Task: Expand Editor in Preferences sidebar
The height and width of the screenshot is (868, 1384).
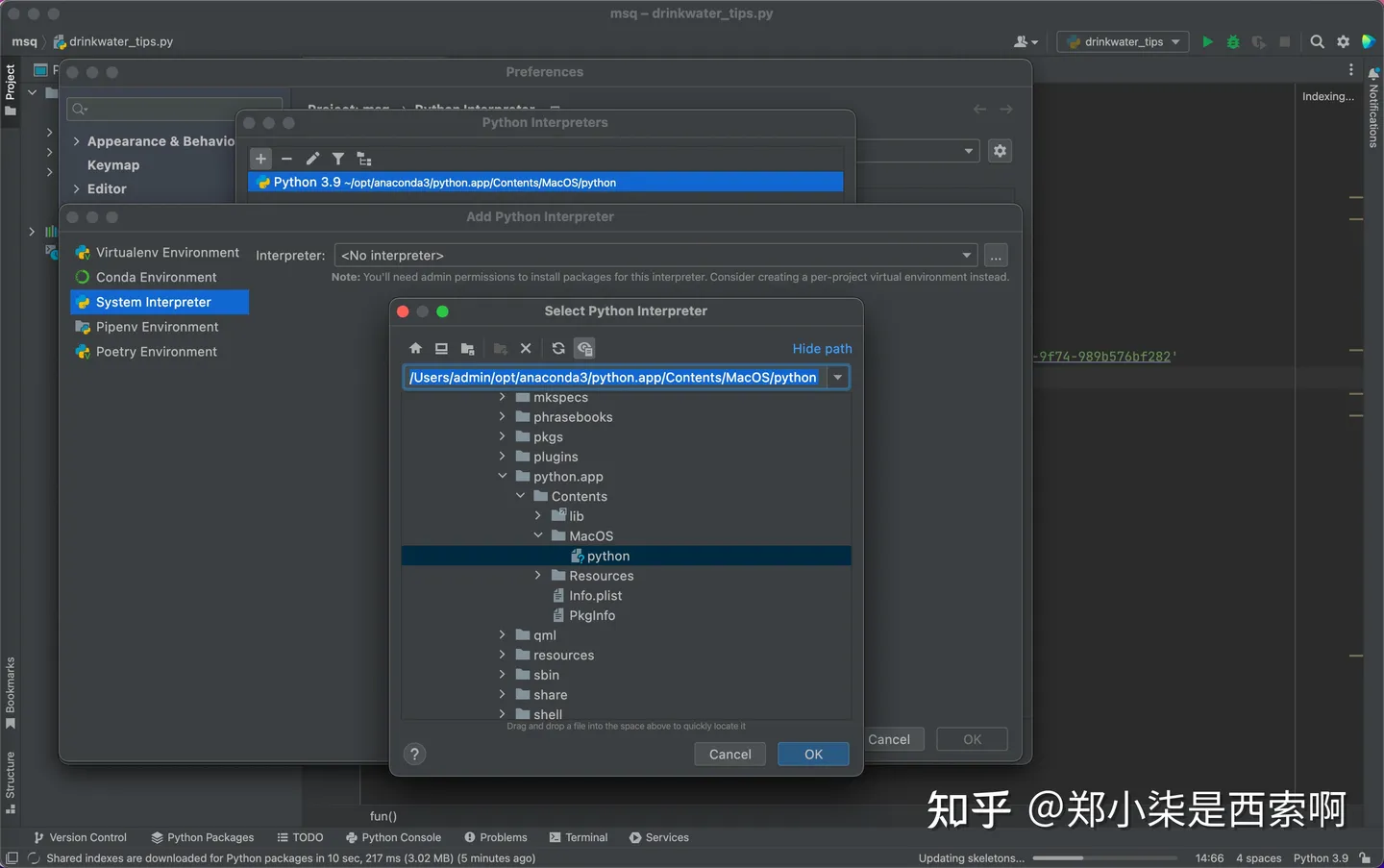Action: pyautogui.click(x=77, y=189)
